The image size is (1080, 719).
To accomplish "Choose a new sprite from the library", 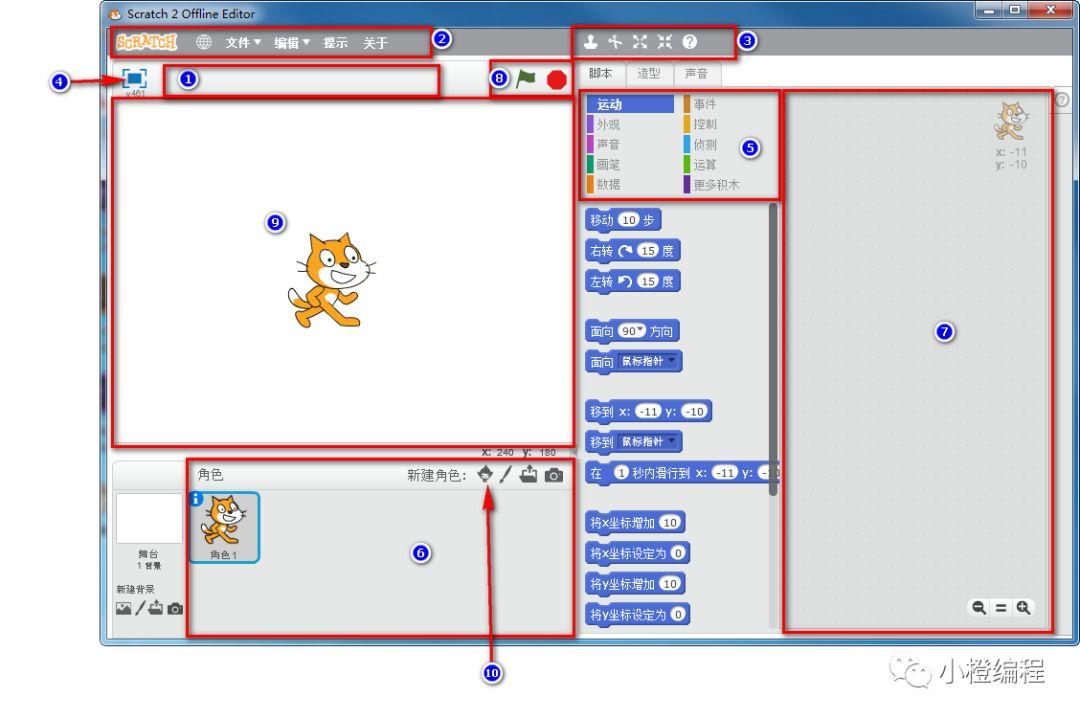I will [x=485, y=473].
